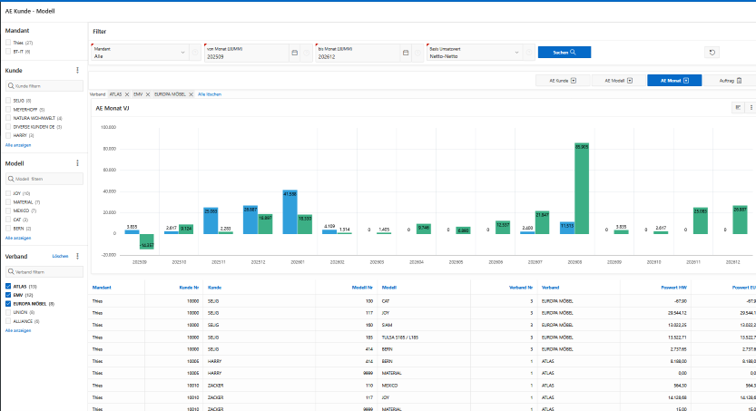Image resolution: width=756 pixels, height=411 pixels.
Task: Click the Suchen search button
Action: (x=564, y=52)
